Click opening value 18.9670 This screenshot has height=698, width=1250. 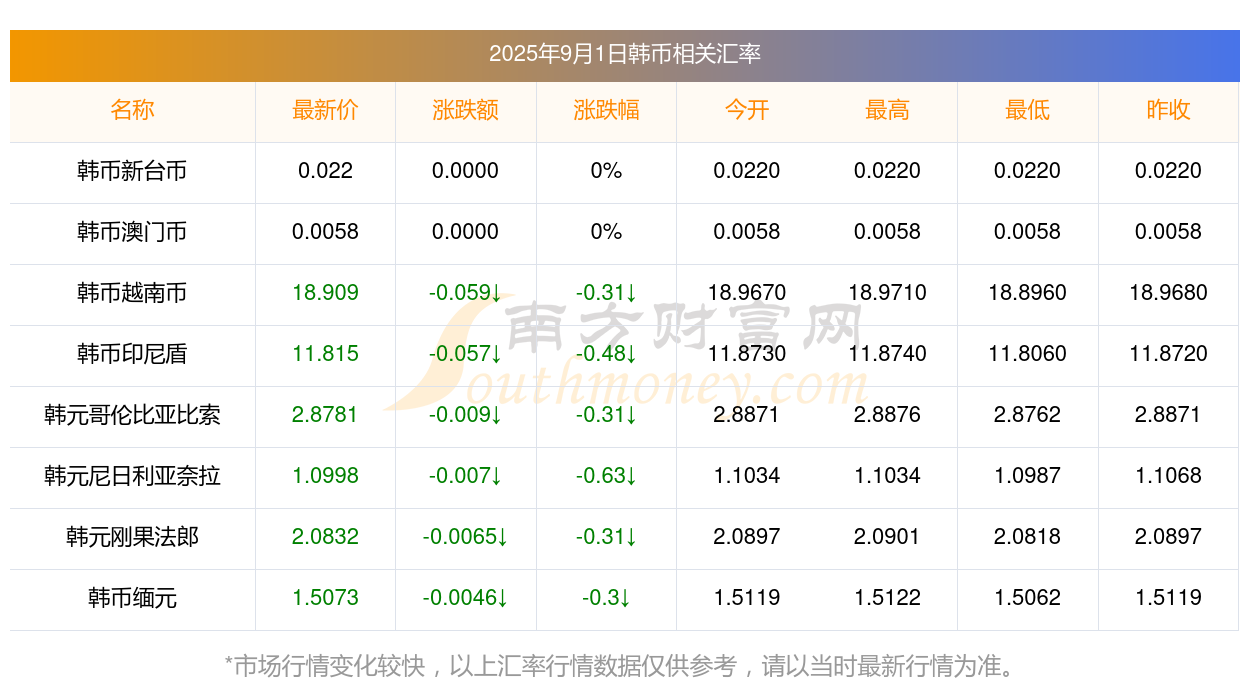click(x=747, y=293)
